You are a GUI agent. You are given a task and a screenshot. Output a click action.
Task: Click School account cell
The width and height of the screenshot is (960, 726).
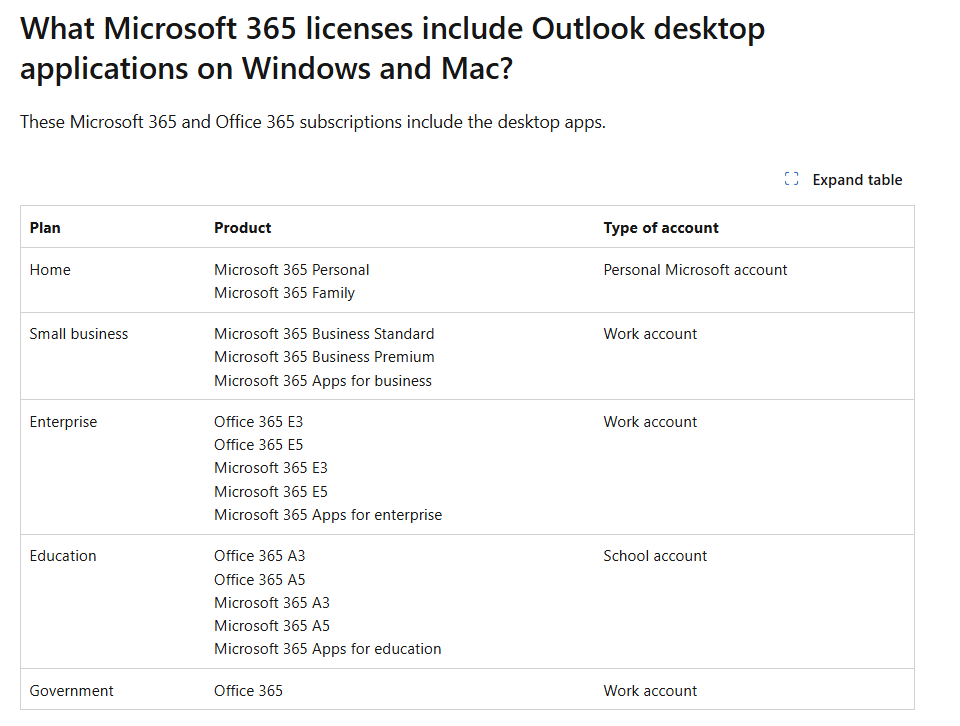coord(655,556)
